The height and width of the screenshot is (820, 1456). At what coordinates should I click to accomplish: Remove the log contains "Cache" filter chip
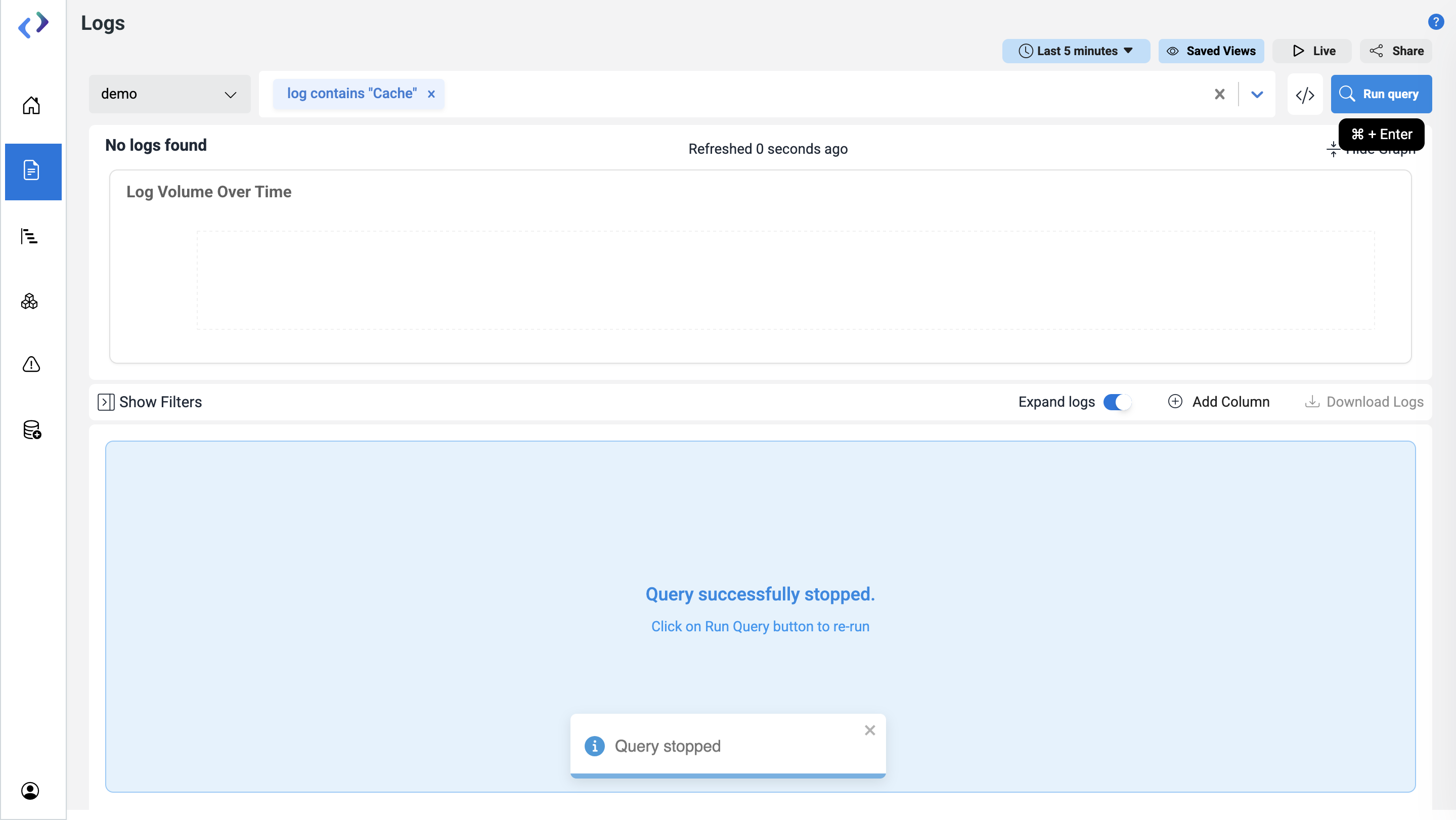tap(431, 94)
